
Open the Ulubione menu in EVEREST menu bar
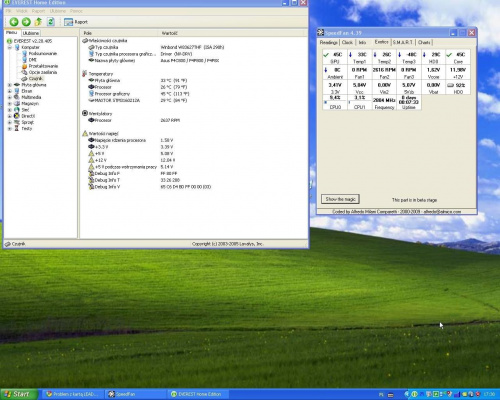coord(58,11)
